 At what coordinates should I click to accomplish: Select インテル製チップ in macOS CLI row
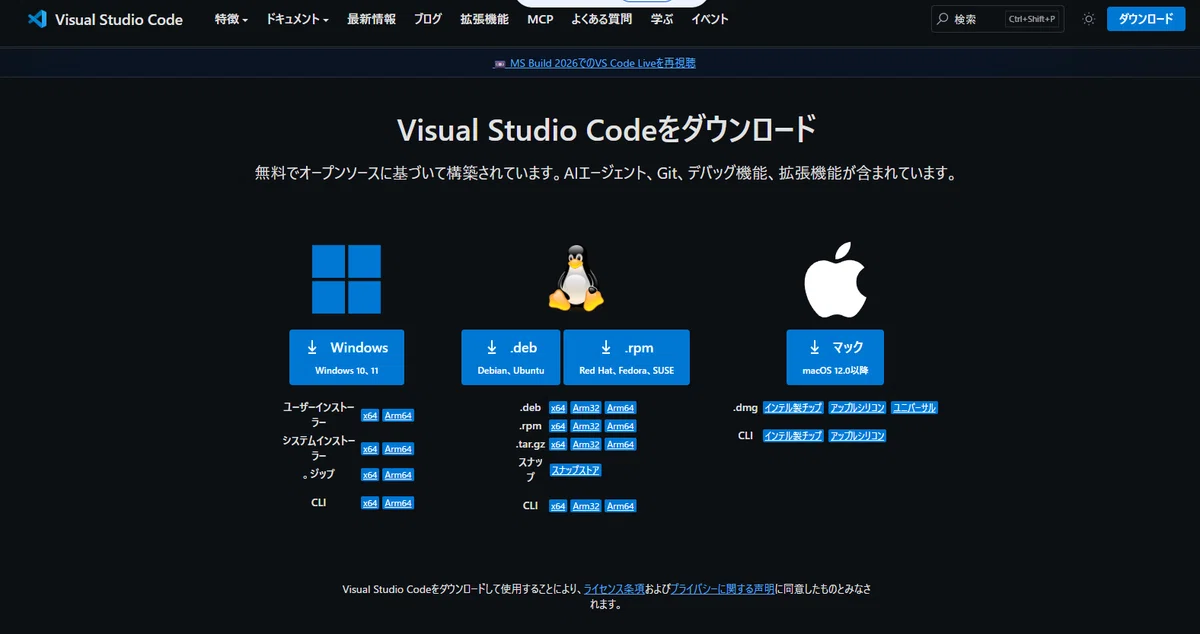(793, 436)
